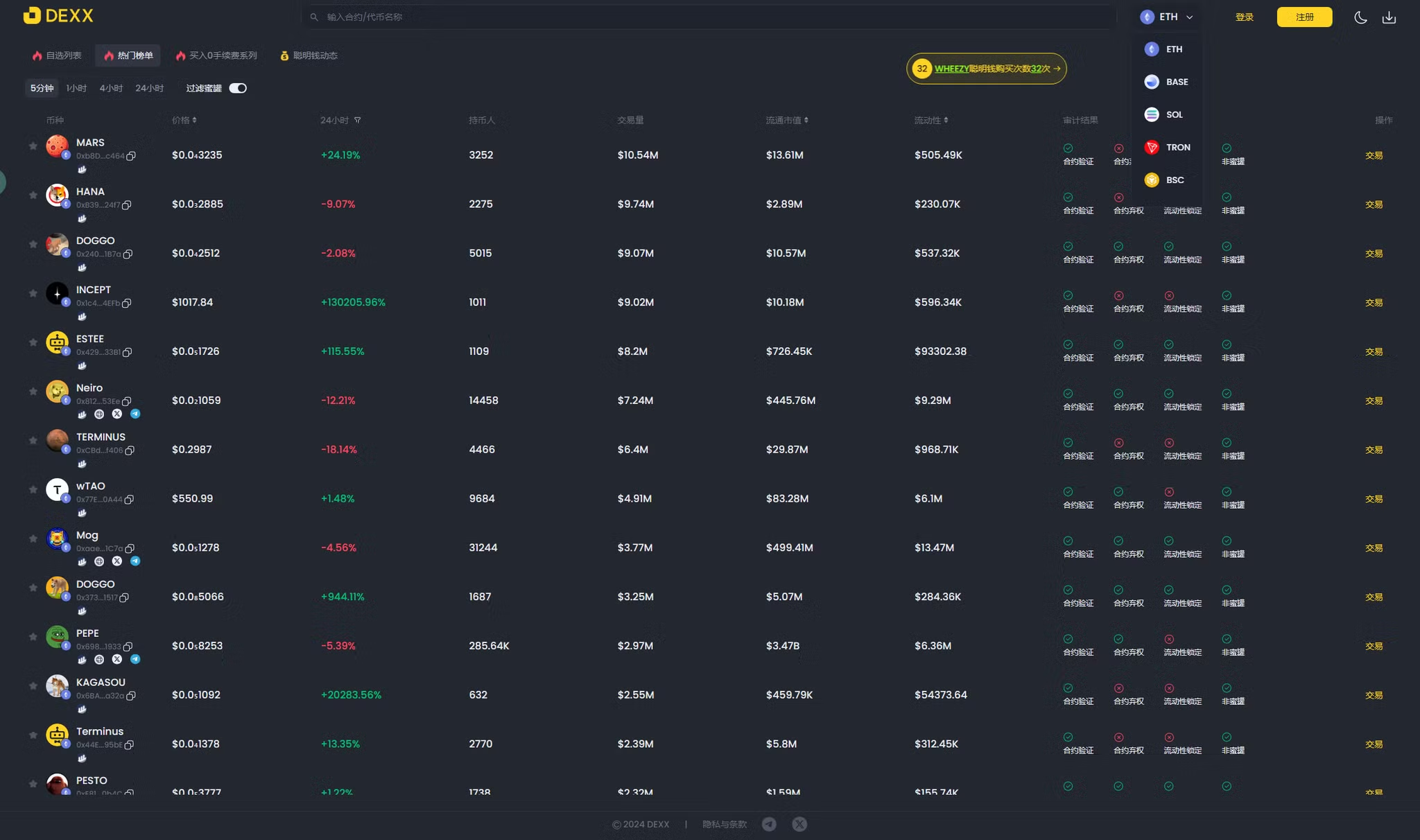Open PEPE's website globe icon
Viewport: 1420px width, 840px height.
[x=99, y=659]
